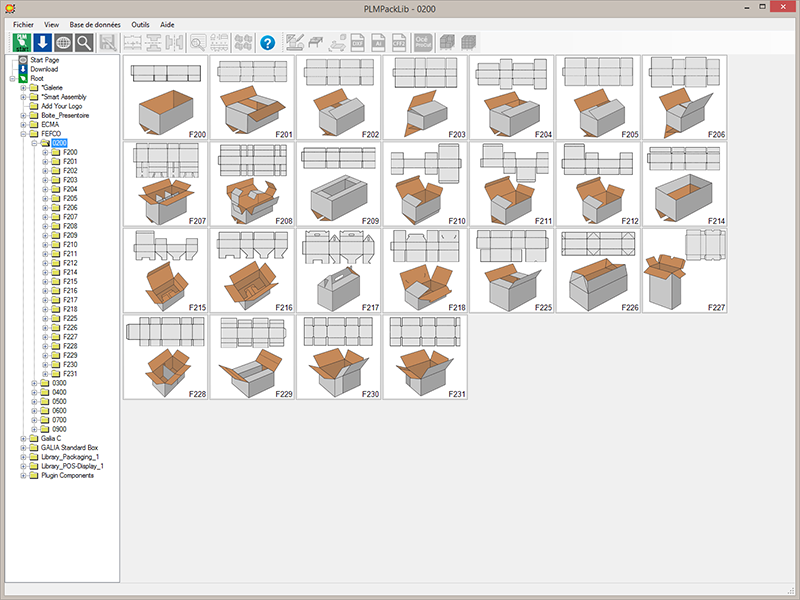This screenshot has width=800, height=600.
Task: Collapse the FEFCO tree node
Action: click(x=23, y=133)
